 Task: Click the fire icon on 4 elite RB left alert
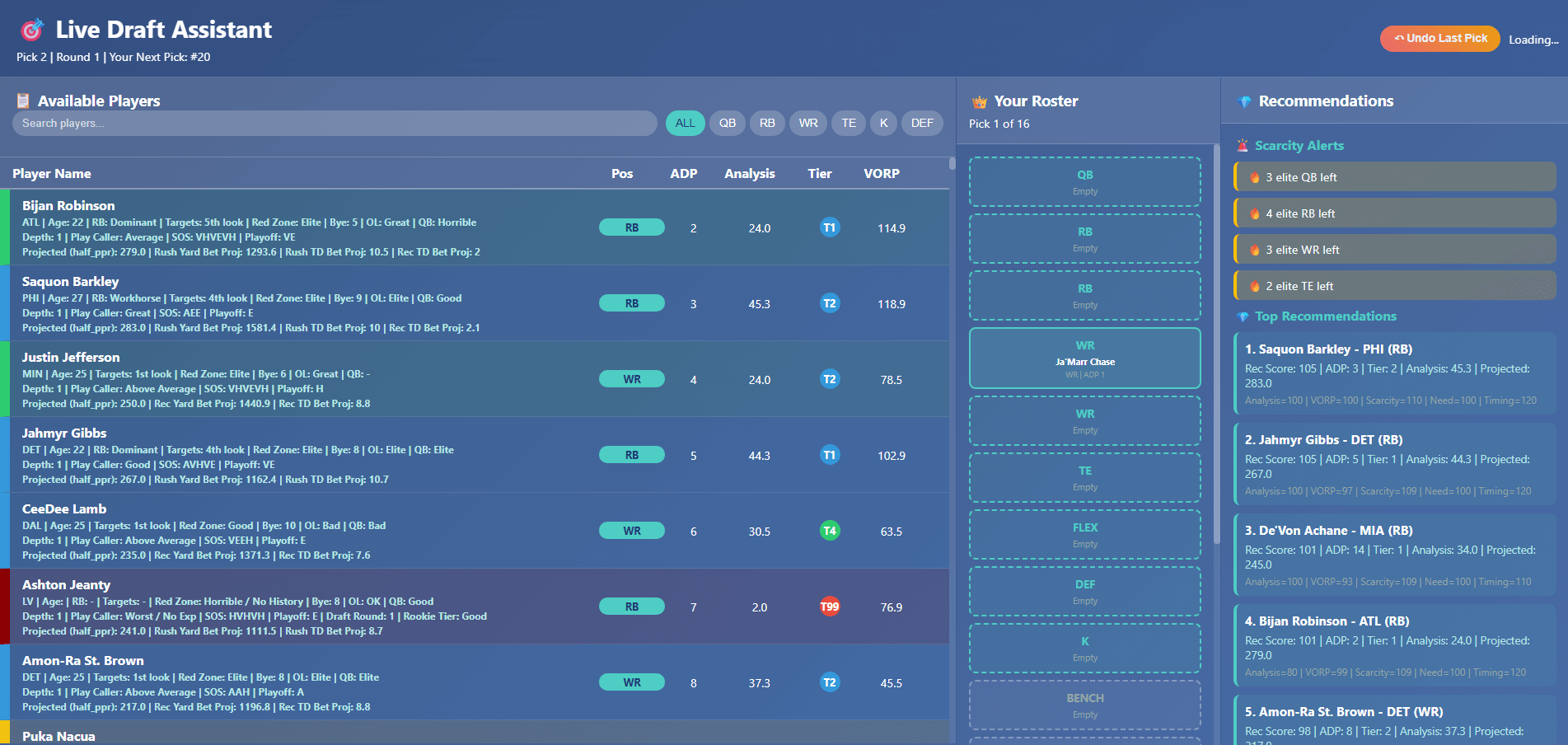click(1255, 213)
